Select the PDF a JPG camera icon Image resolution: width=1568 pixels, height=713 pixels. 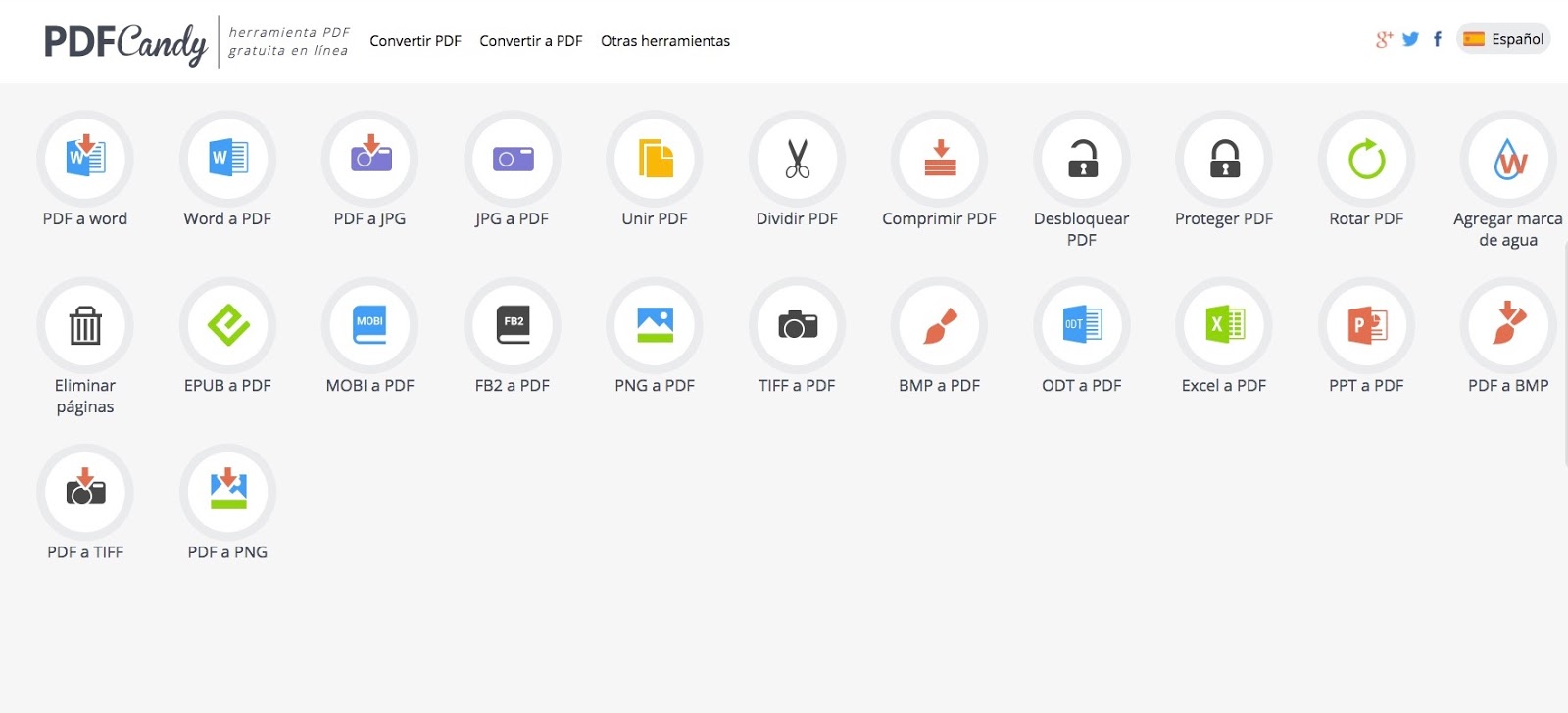(369, 159)
